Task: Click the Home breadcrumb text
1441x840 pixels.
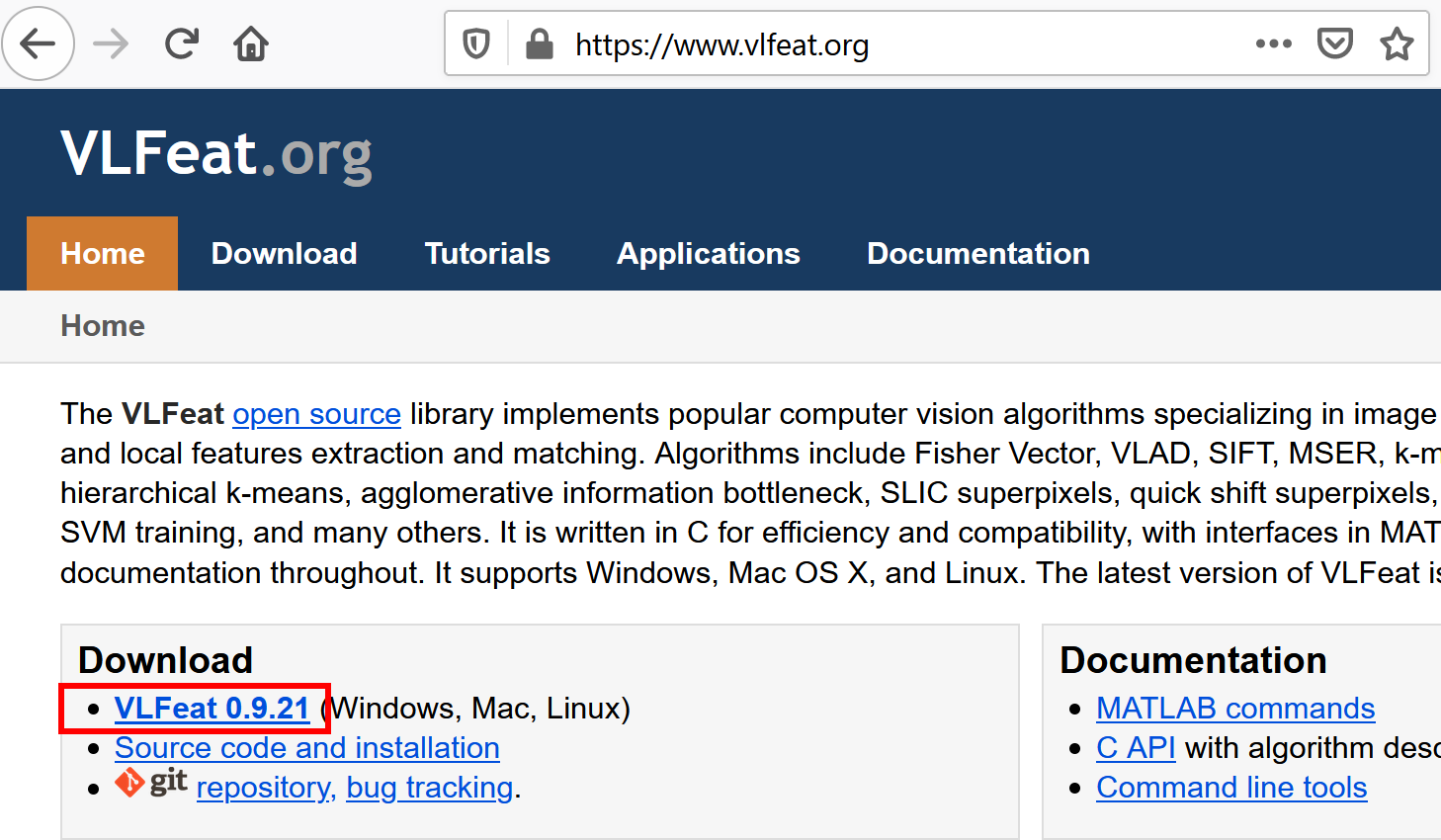Action: tap(103, 326)
